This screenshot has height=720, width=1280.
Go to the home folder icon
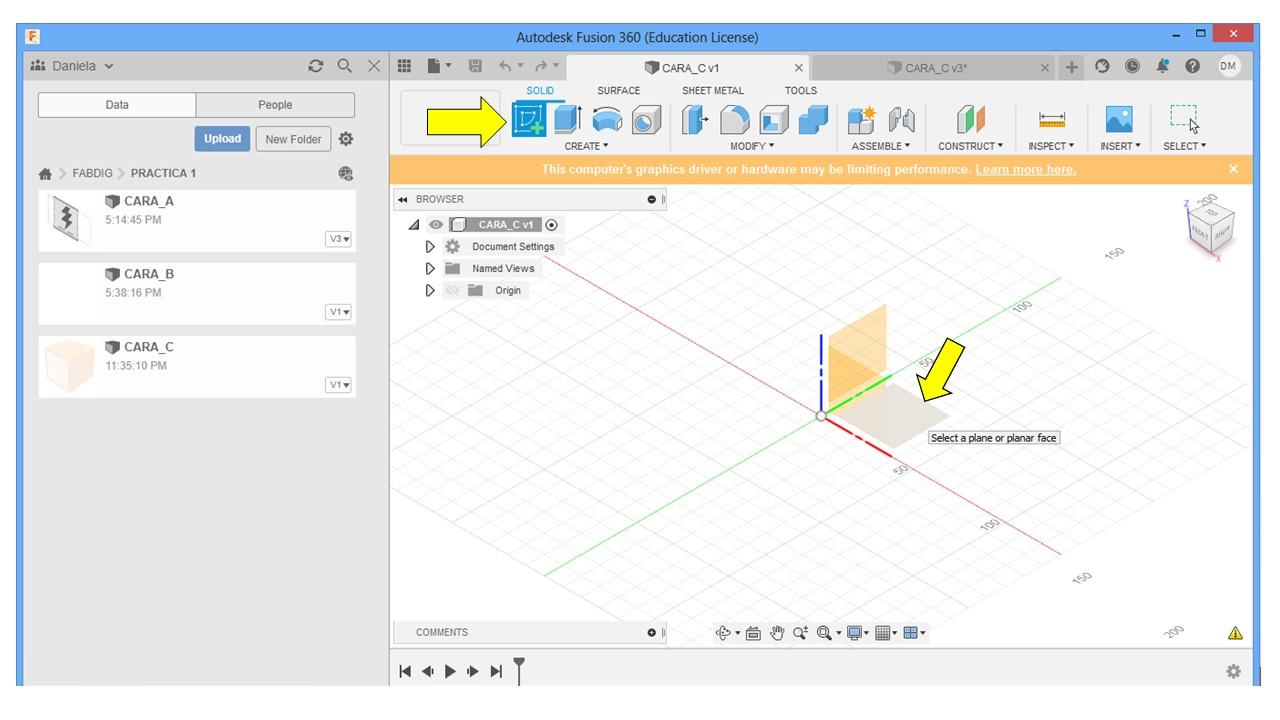coord(45,173)
